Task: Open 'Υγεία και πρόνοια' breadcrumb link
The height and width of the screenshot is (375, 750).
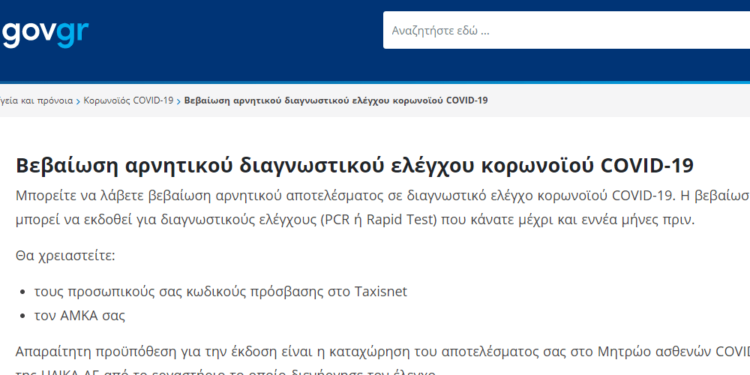Action: coord(36,101)
